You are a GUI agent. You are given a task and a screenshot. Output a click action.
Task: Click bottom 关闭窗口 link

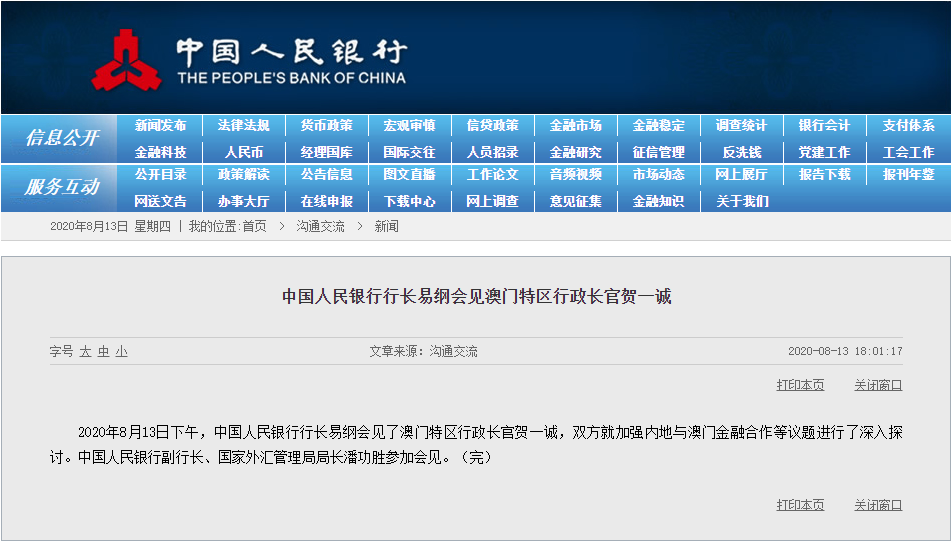point(877,505)
